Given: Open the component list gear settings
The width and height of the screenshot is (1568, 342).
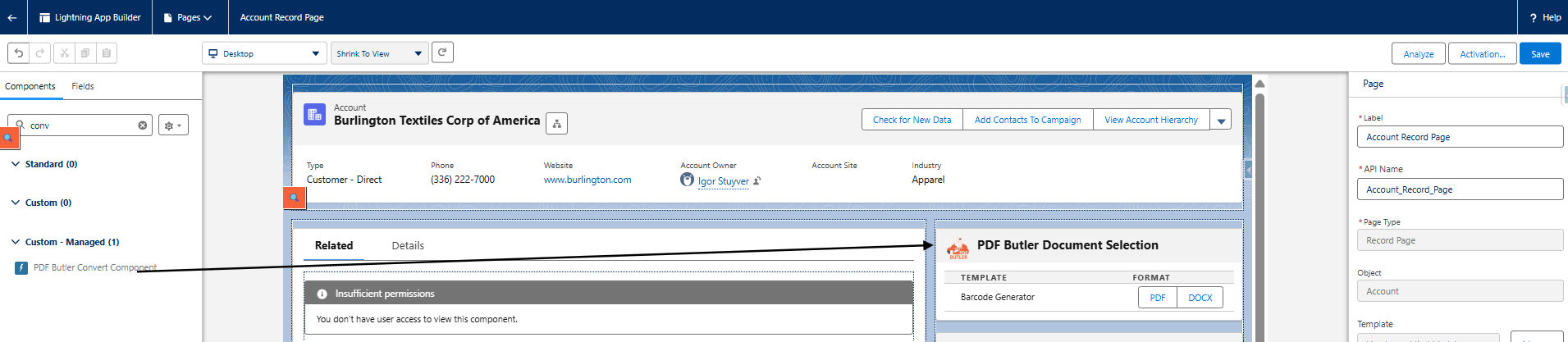Looking at the screenshot, I should (x=173, y=125).
